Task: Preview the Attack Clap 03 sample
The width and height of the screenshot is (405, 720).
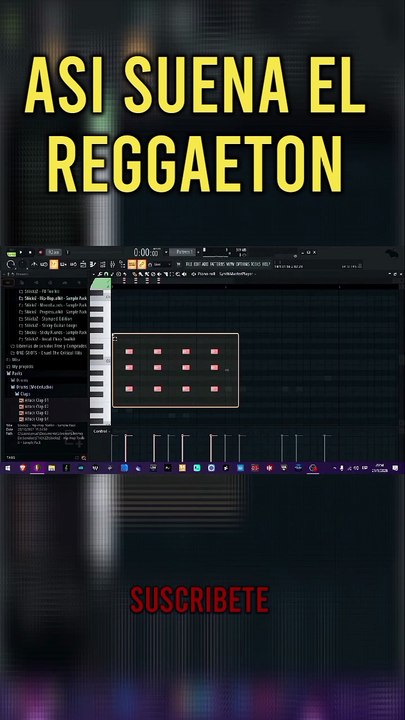Action: tap(34, 413)
